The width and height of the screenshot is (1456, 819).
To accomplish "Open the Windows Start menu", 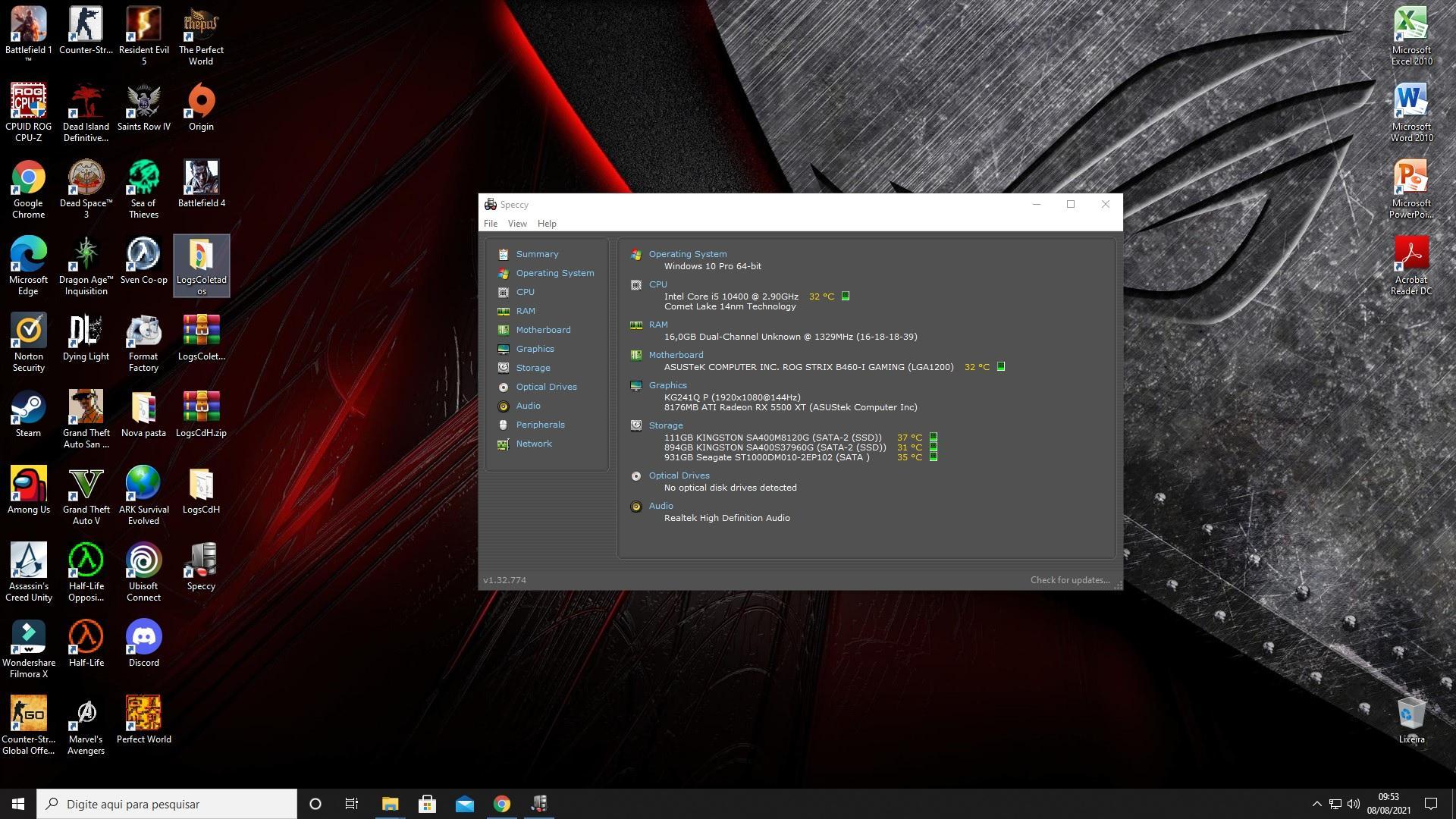I will point(18,804).
